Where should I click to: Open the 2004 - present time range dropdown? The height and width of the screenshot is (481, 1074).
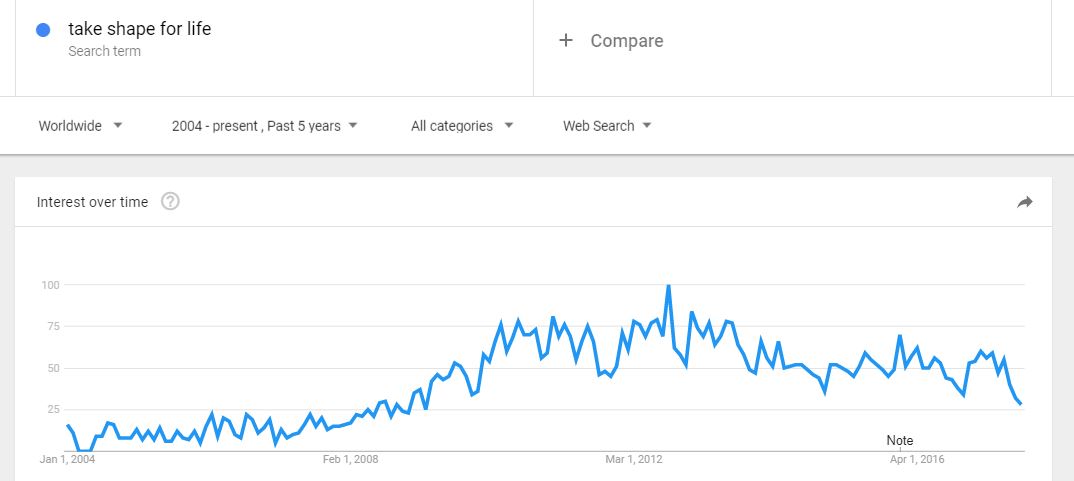pyautogui.click(x=264, y=126)
